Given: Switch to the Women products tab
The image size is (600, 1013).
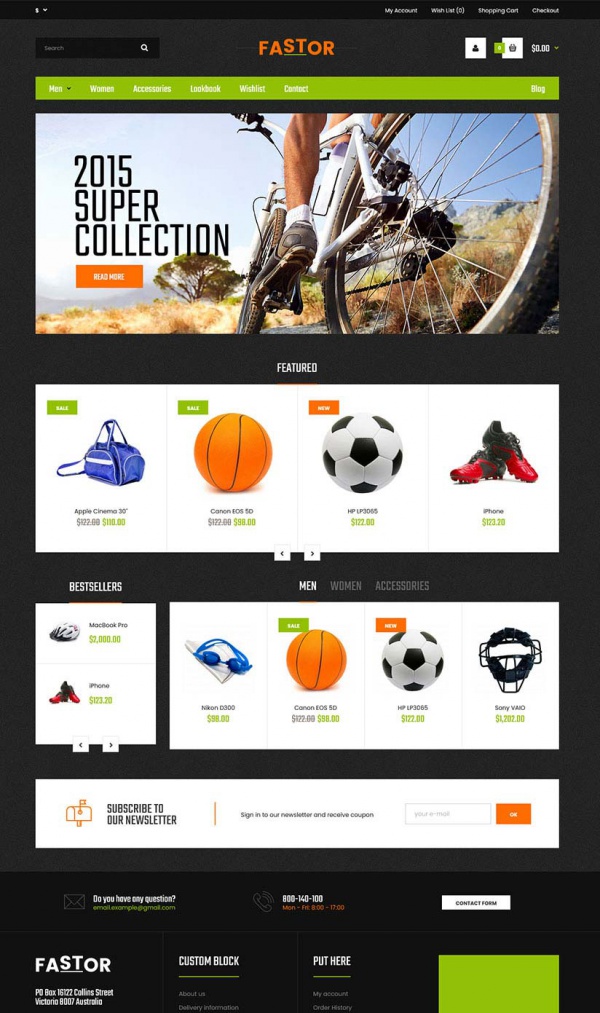Looking at the screenshot, I should tap(346, 586).
